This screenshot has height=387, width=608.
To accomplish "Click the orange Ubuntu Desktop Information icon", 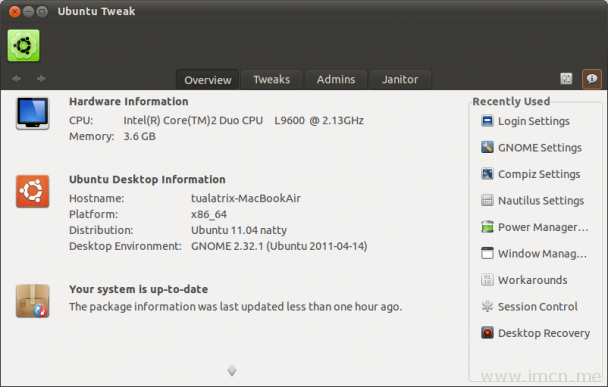I will (33, 191).
